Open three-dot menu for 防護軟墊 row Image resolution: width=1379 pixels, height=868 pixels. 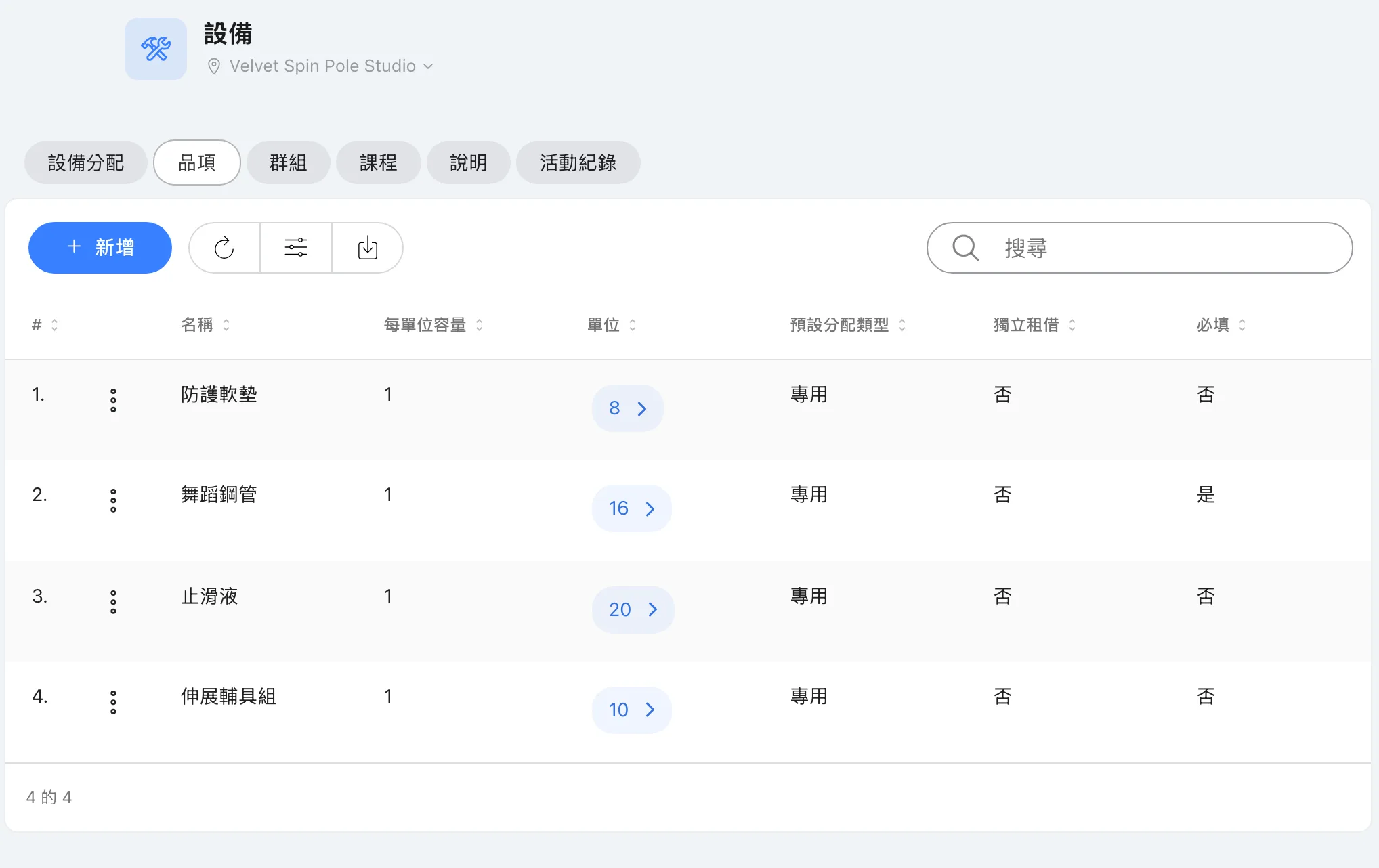click(x=113, y=400)
